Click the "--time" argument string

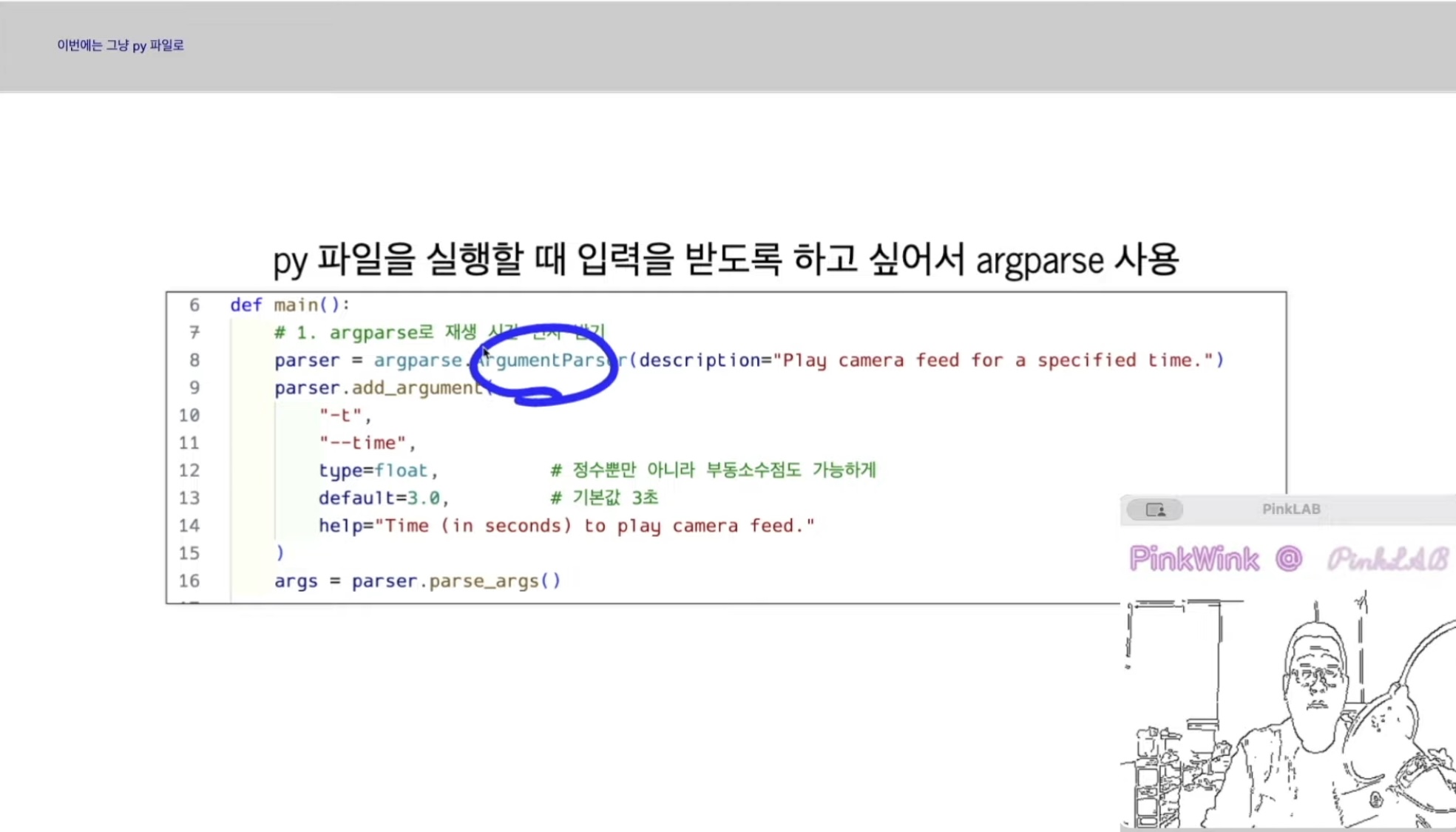pyautogui.click(x=362, y=443)
